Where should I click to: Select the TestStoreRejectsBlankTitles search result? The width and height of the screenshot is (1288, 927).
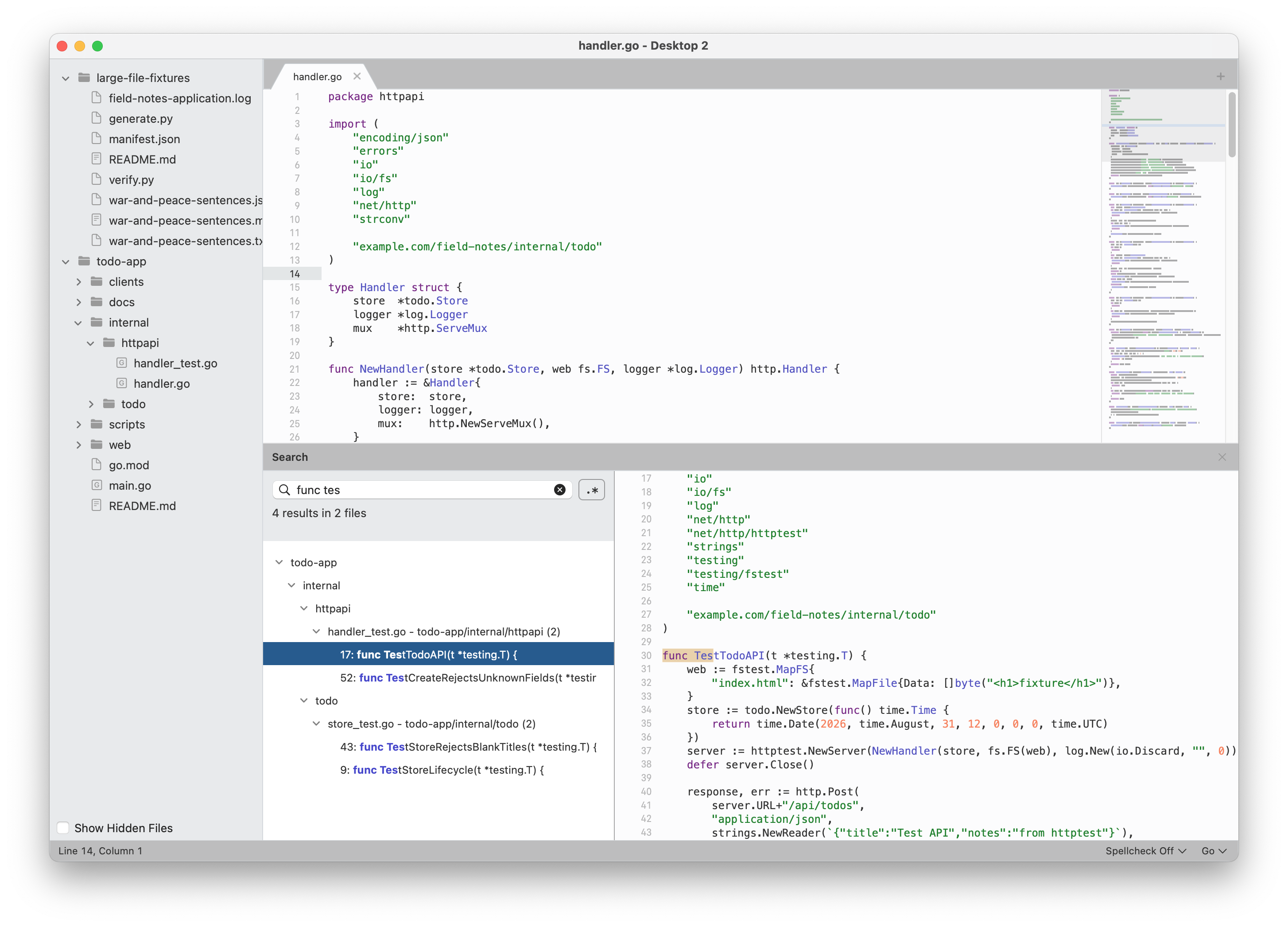tap(438, 747)
